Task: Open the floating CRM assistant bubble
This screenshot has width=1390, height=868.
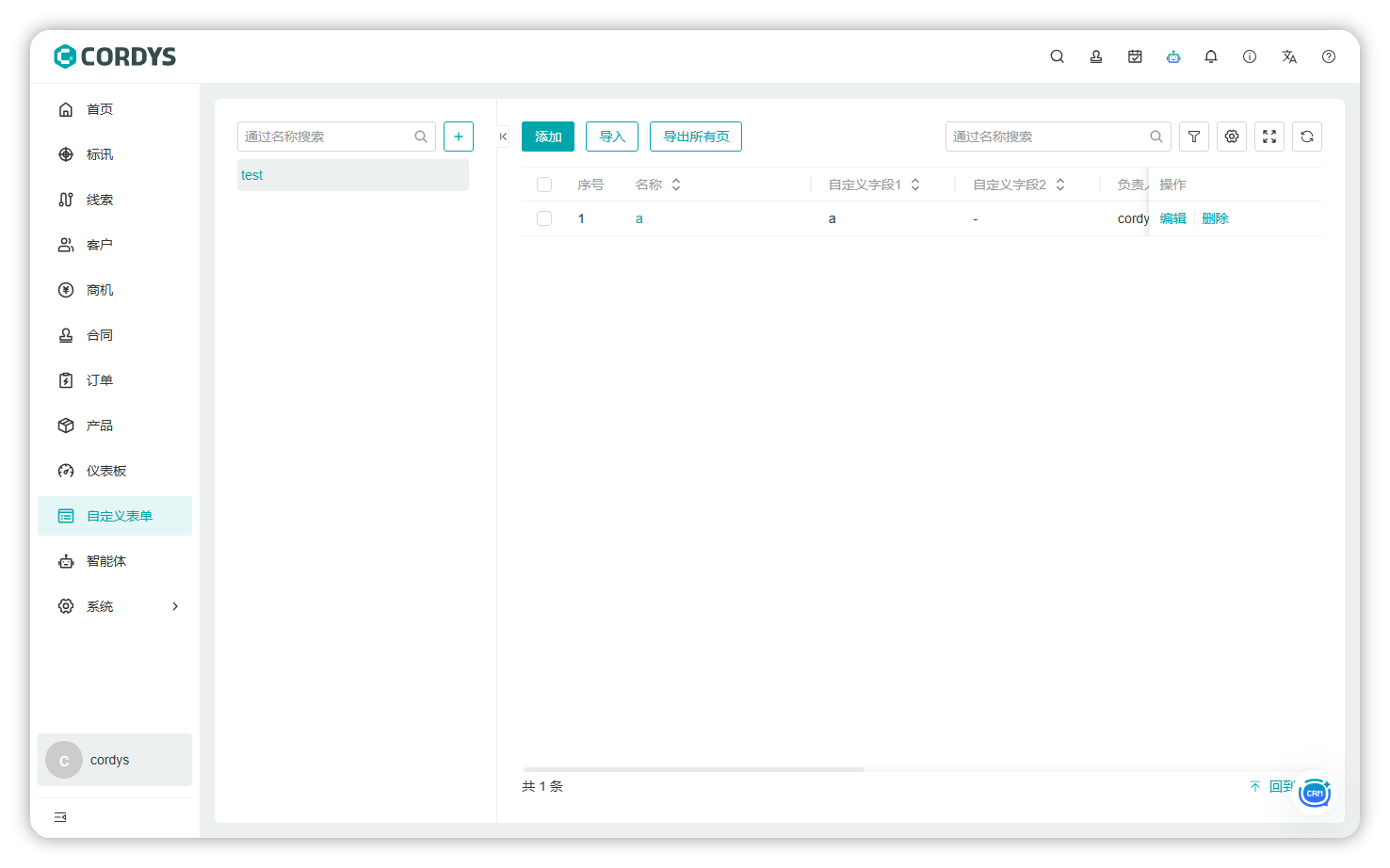Action: 1315,793
